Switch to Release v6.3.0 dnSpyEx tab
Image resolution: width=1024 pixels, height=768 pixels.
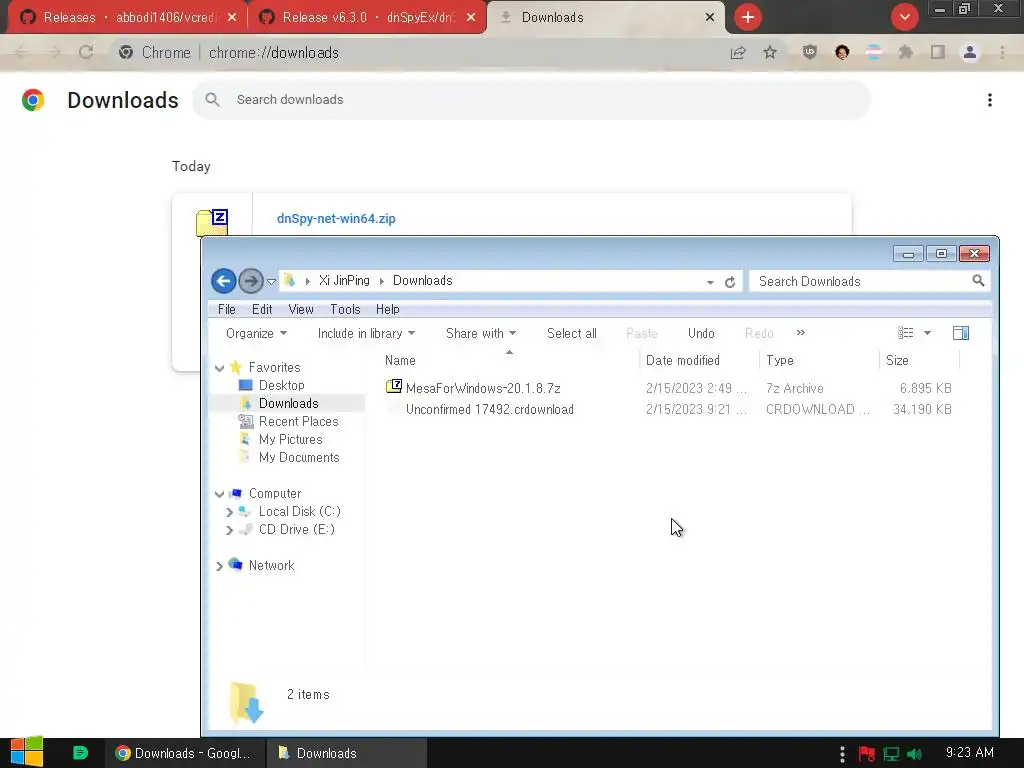tap(367, 18)
